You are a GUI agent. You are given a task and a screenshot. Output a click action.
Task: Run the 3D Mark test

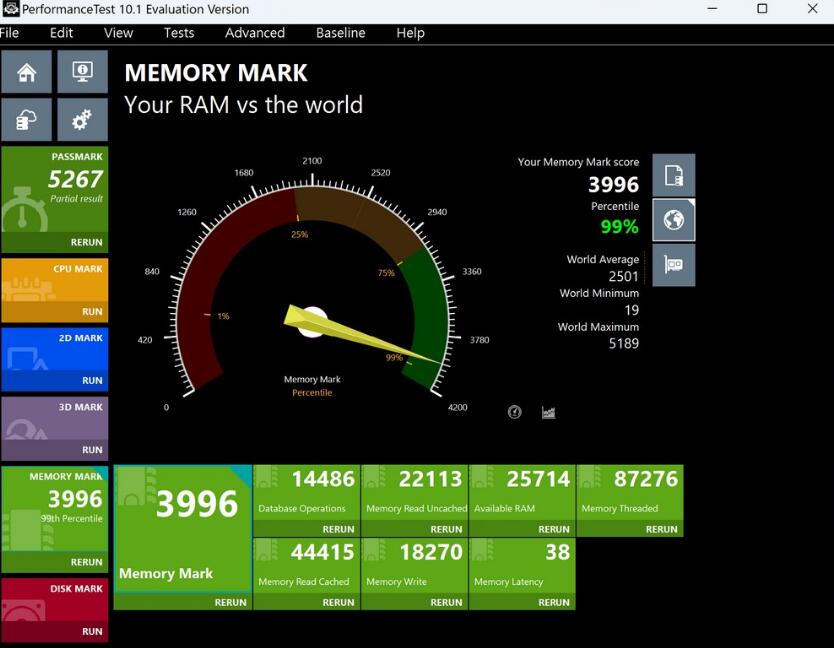(x=92, y=450)
